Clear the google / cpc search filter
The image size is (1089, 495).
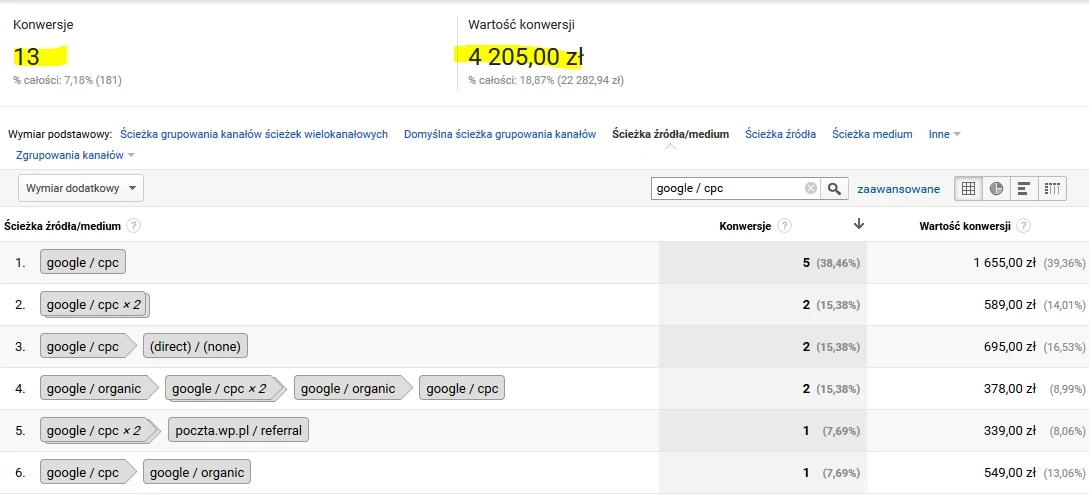(810, 188)
